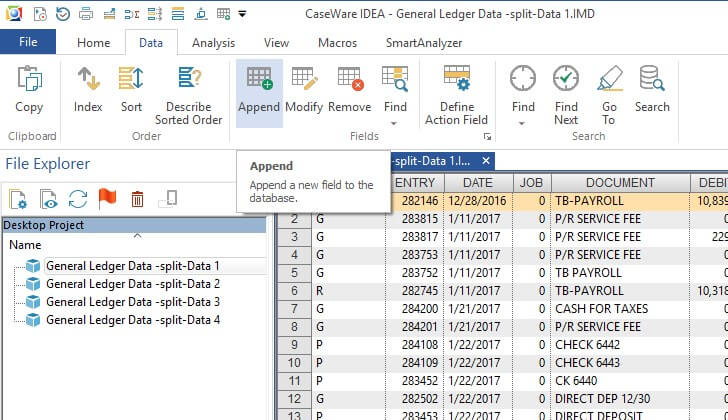The height and width of the screenshot is (420, 728).
Task: Click the Modify field button
Action: [x=304, y=89]
